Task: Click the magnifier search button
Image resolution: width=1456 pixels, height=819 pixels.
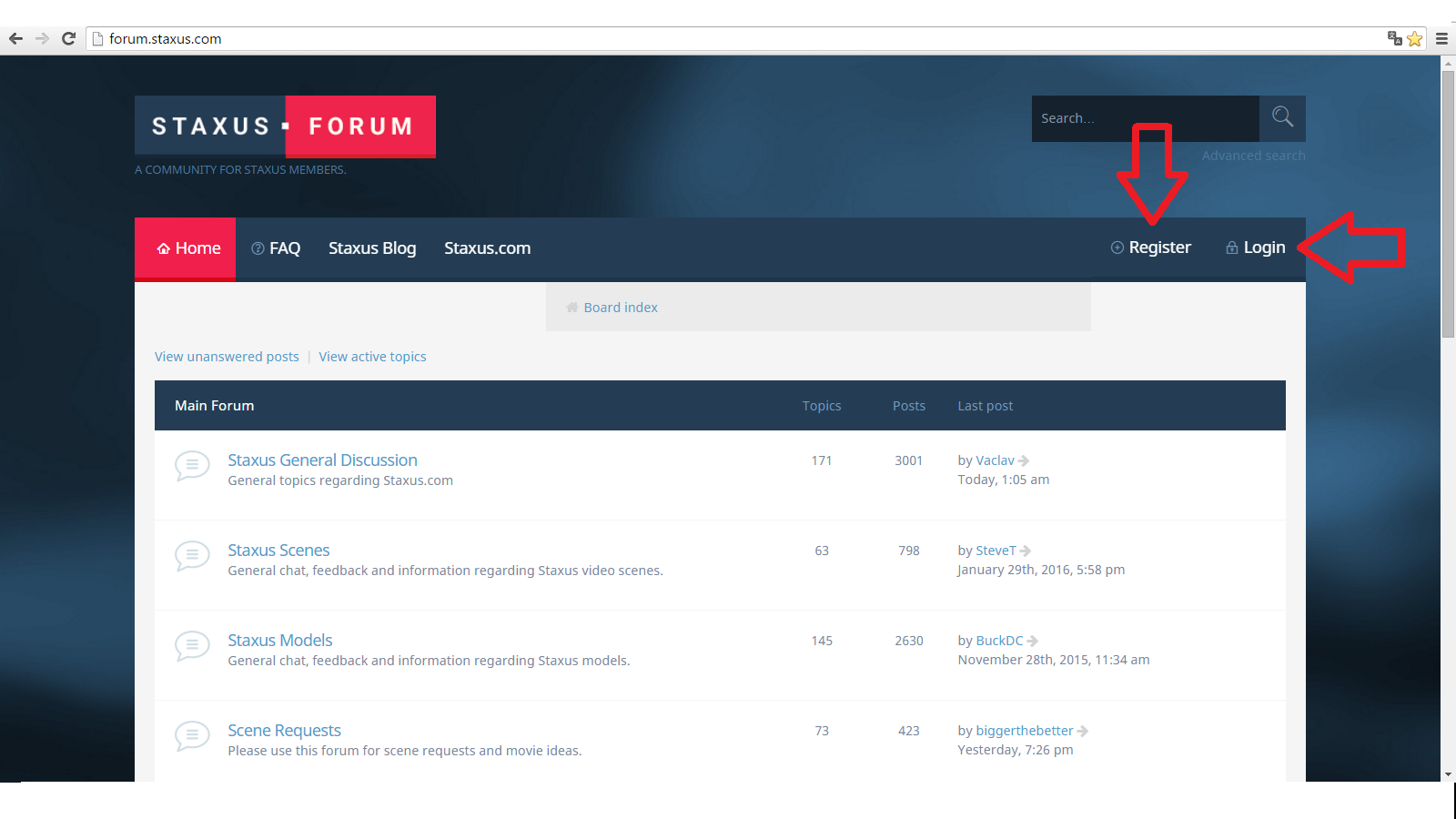Action: click(x=1282, y=118)
